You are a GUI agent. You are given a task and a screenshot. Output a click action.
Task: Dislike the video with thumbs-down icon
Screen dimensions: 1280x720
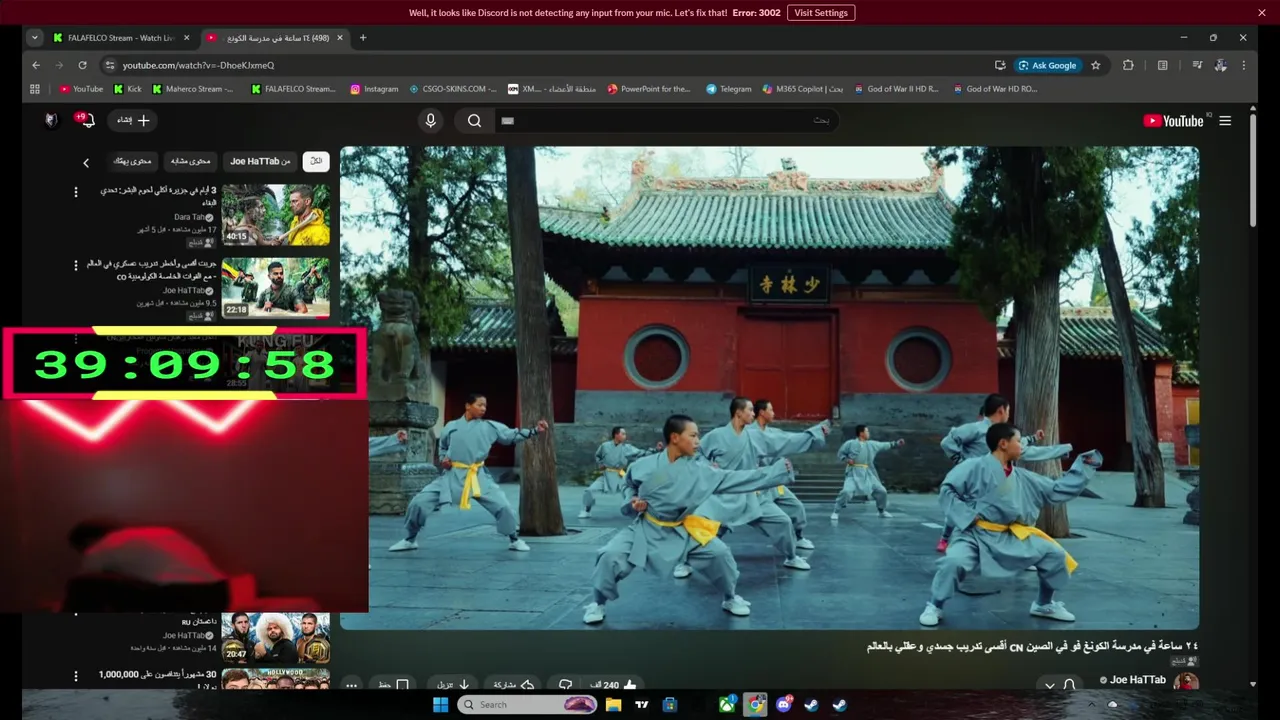tap(565, 685)
